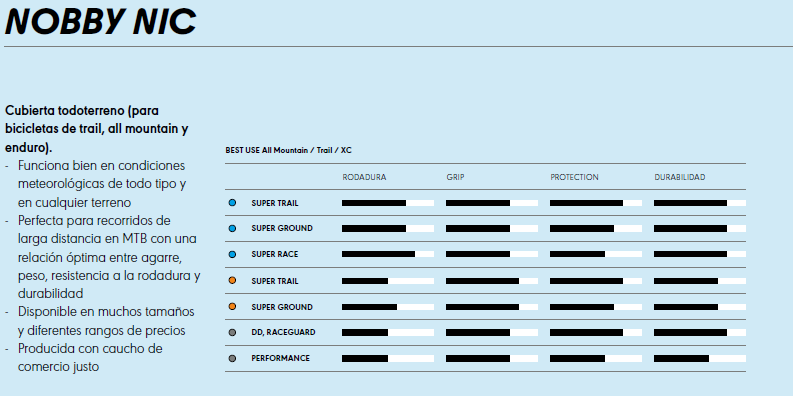
Task: Click the gray dot beside DD, RACEGUARD
Action: pyautogui.click(x=232, y=332)
